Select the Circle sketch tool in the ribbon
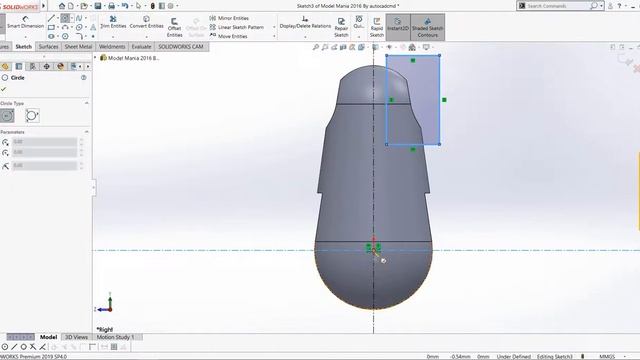 [65, 18]
